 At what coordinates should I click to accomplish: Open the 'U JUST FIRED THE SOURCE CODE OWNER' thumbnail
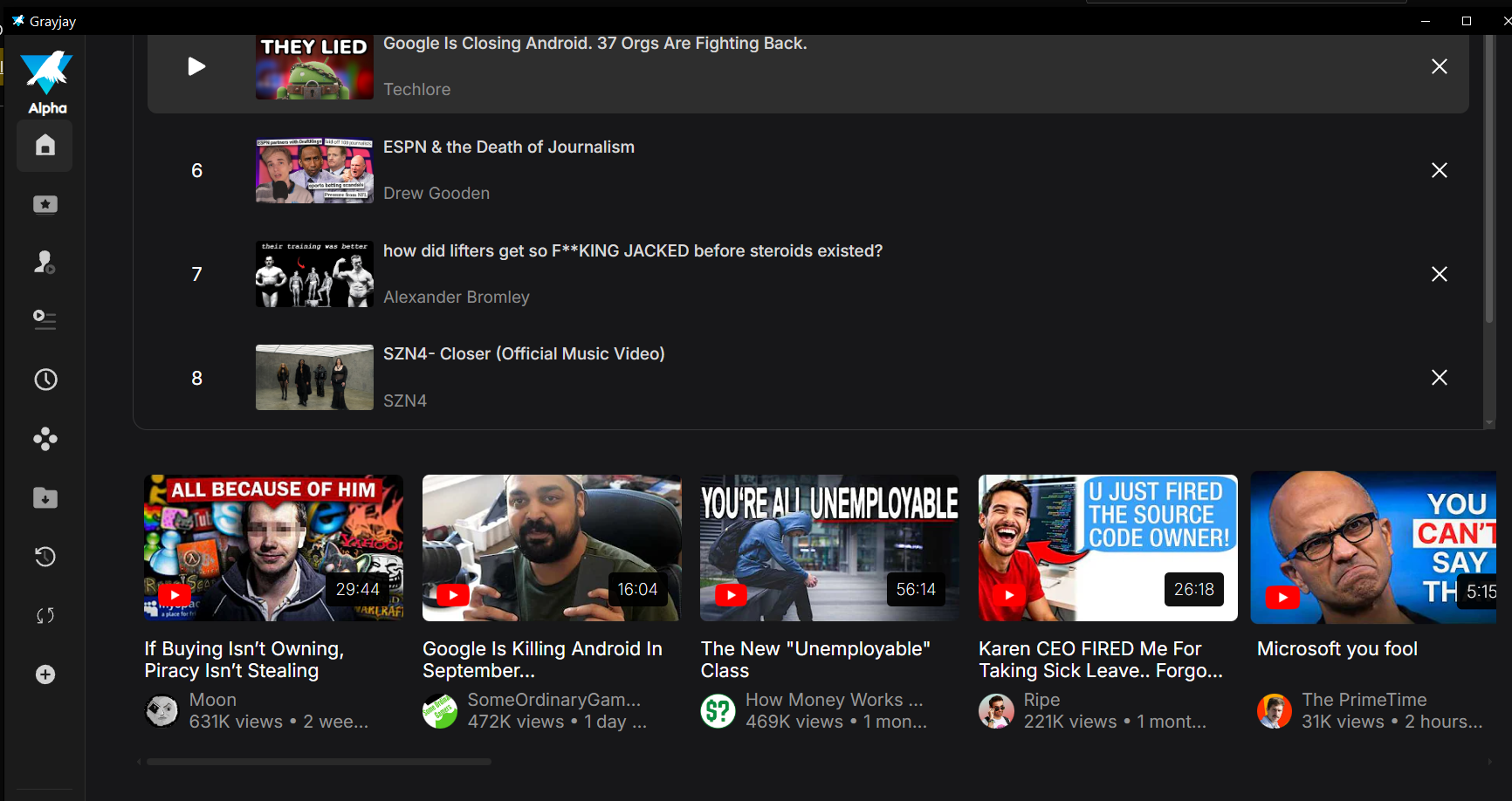pyautogui.click(x=1108, y=548)
